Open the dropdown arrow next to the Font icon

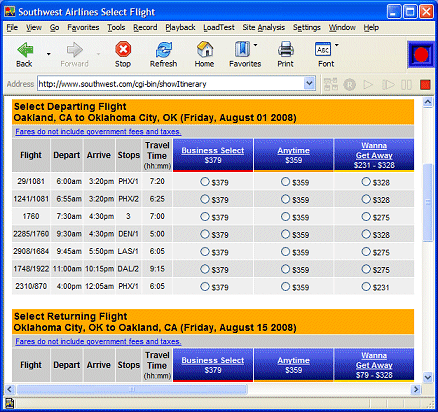[x=337, y=45]
